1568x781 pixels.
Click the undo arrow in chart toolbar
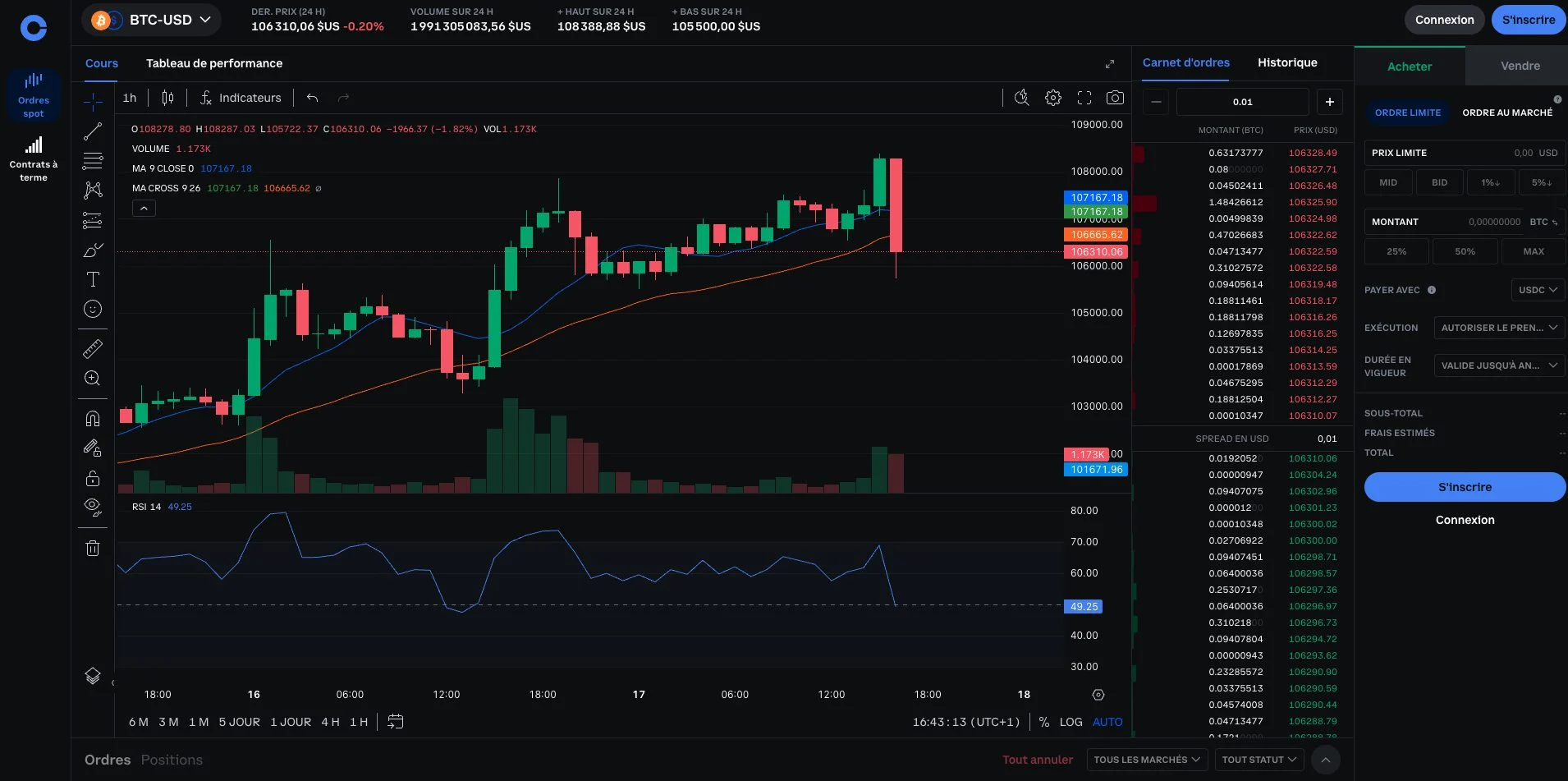[312, 98]
